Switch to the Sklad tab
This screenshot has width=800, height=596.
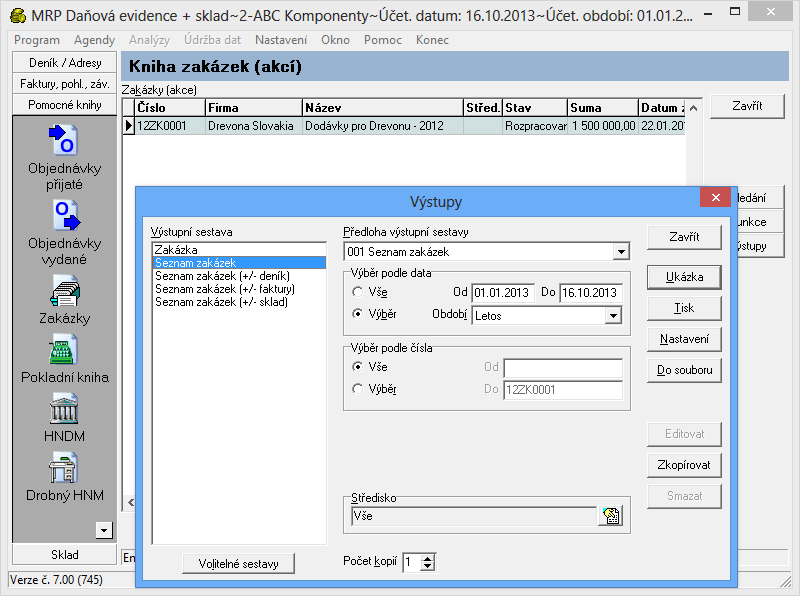(64, 555)
